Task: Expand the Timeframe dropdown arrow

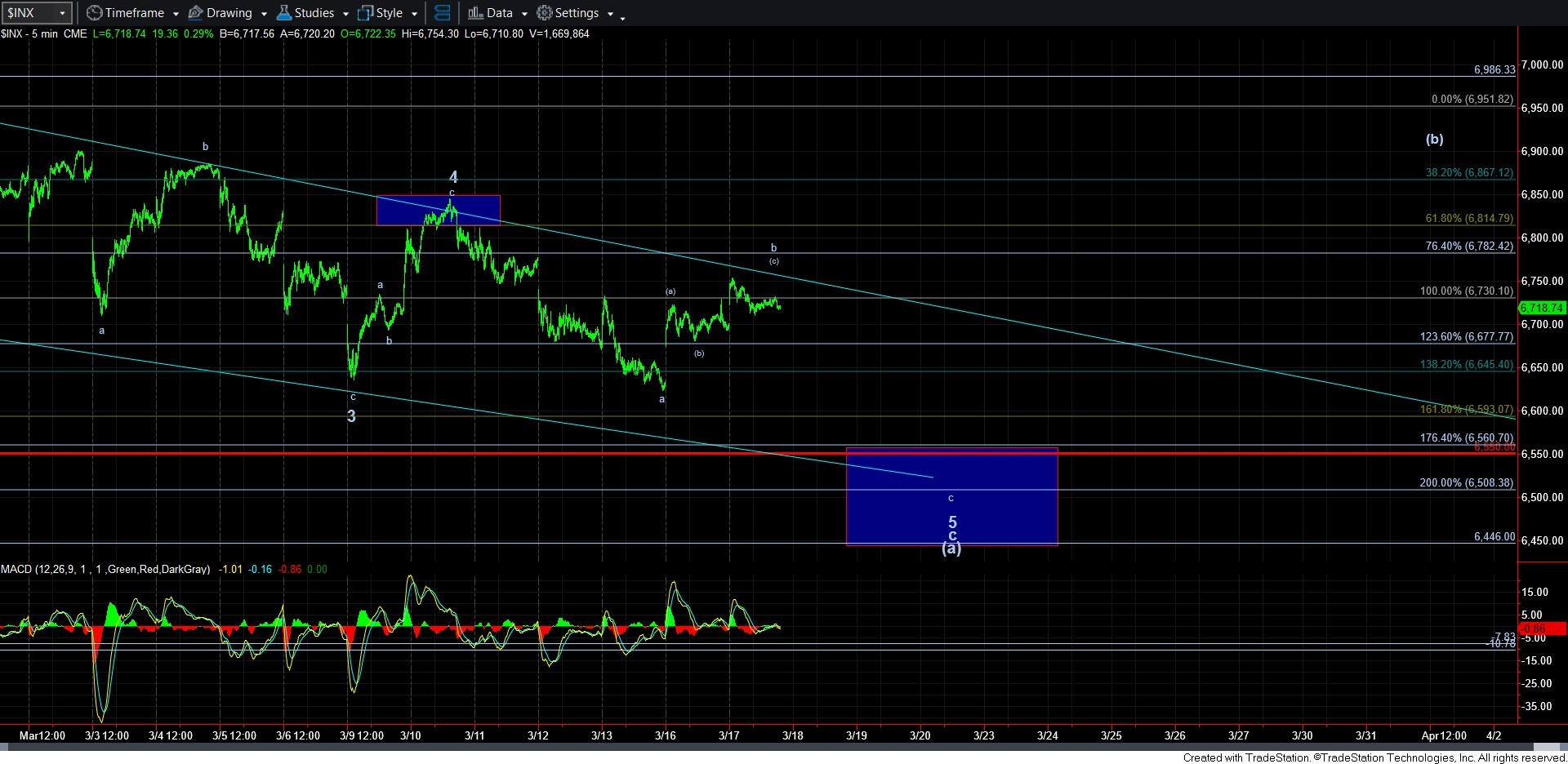Action: (x=176, y=14)
